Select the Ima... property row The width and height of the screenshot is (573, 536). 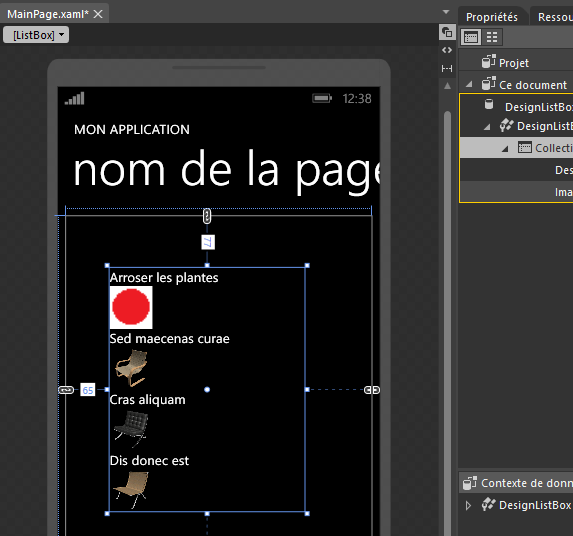tap(516, 192)
